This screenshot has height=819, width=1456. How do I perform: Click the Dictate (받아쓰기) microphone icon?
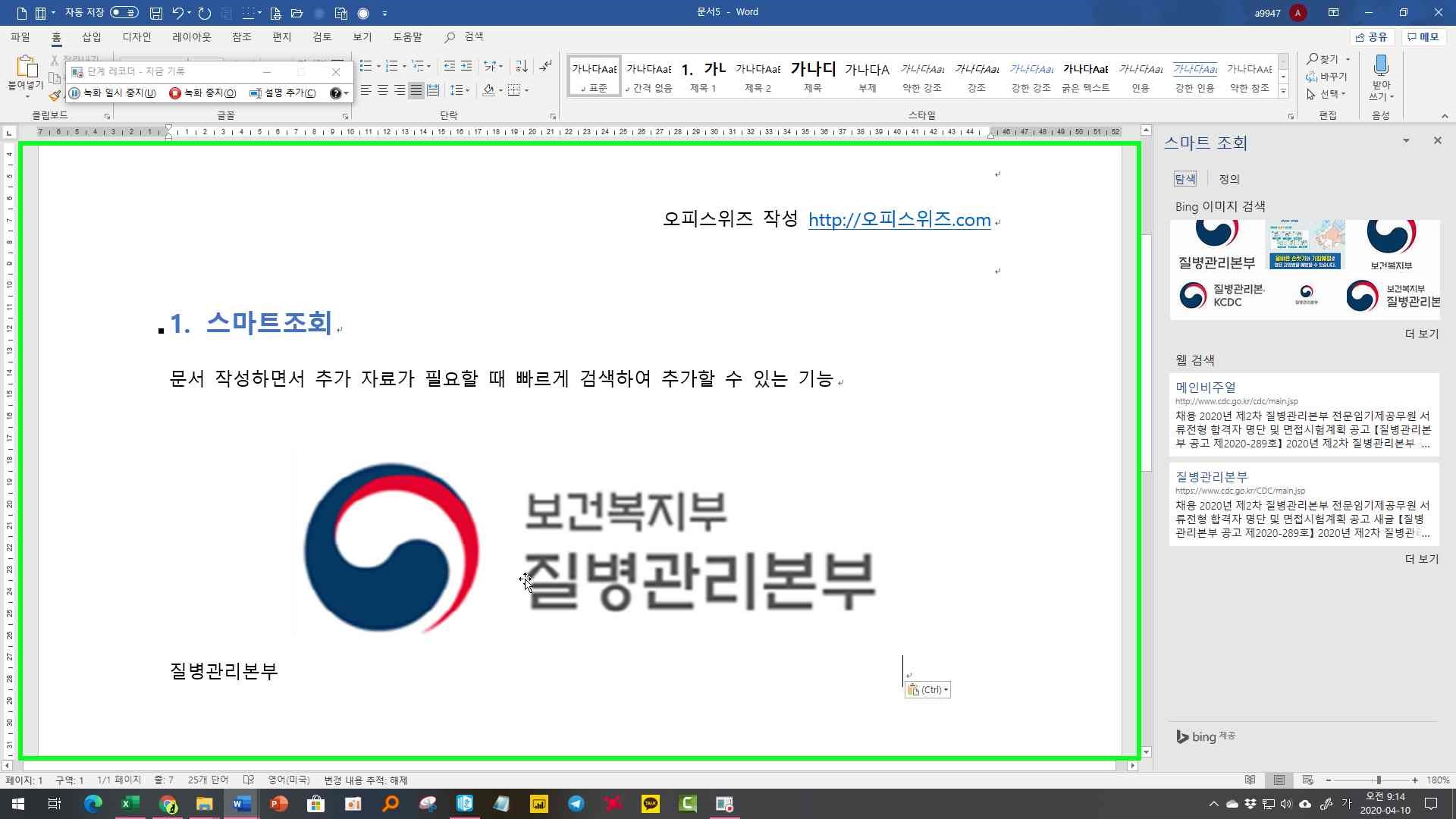pos(1381,64)
